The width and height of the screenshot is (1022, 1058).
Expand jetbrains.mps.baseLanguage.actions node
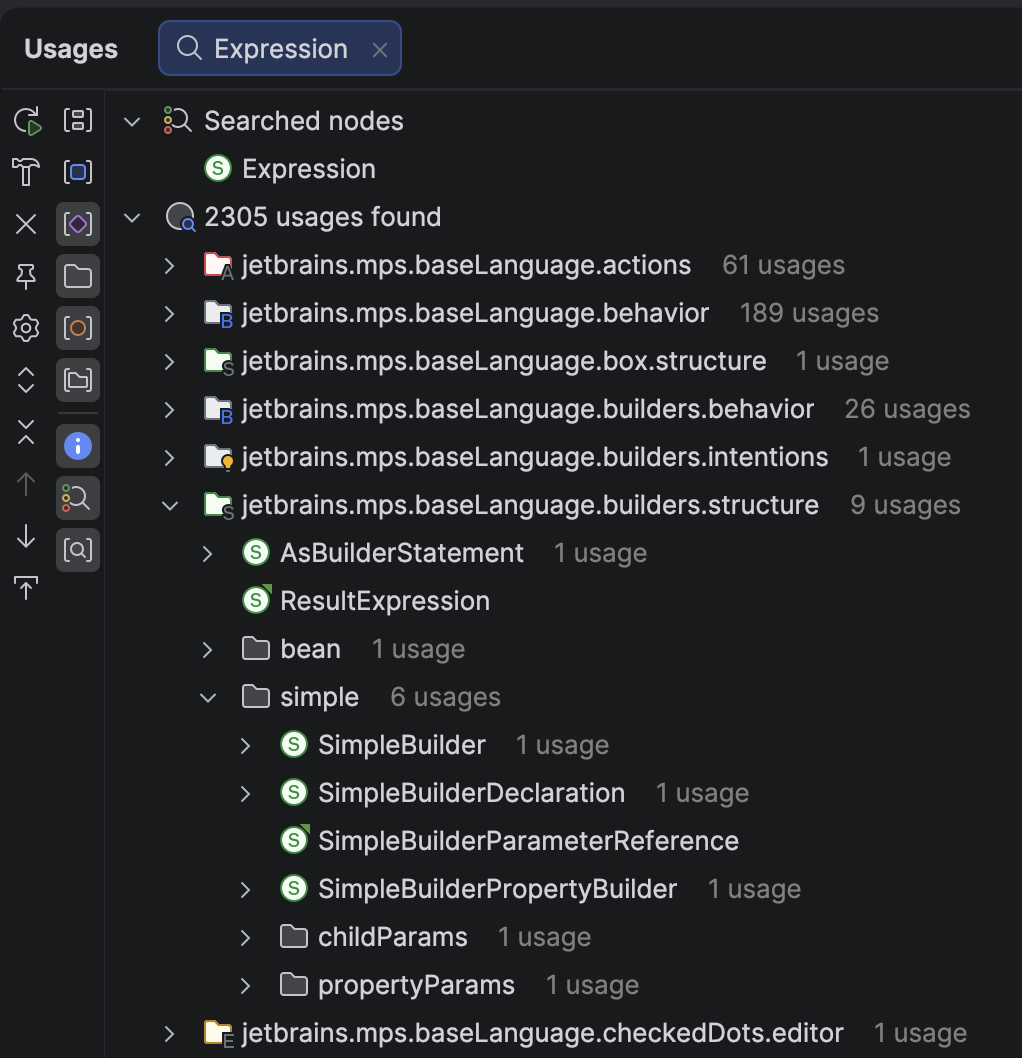click(x=170, y=266)
